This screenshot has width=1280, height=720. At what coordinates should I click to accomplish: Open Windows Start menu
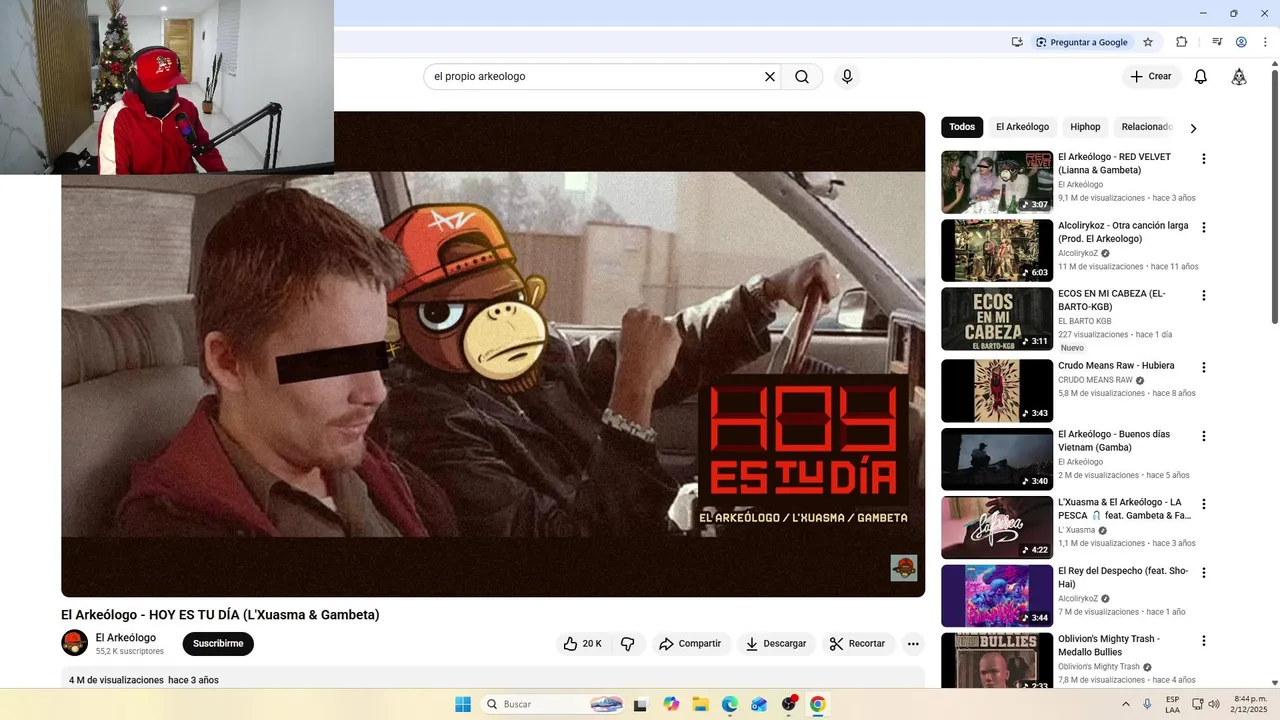pos(463,704)
